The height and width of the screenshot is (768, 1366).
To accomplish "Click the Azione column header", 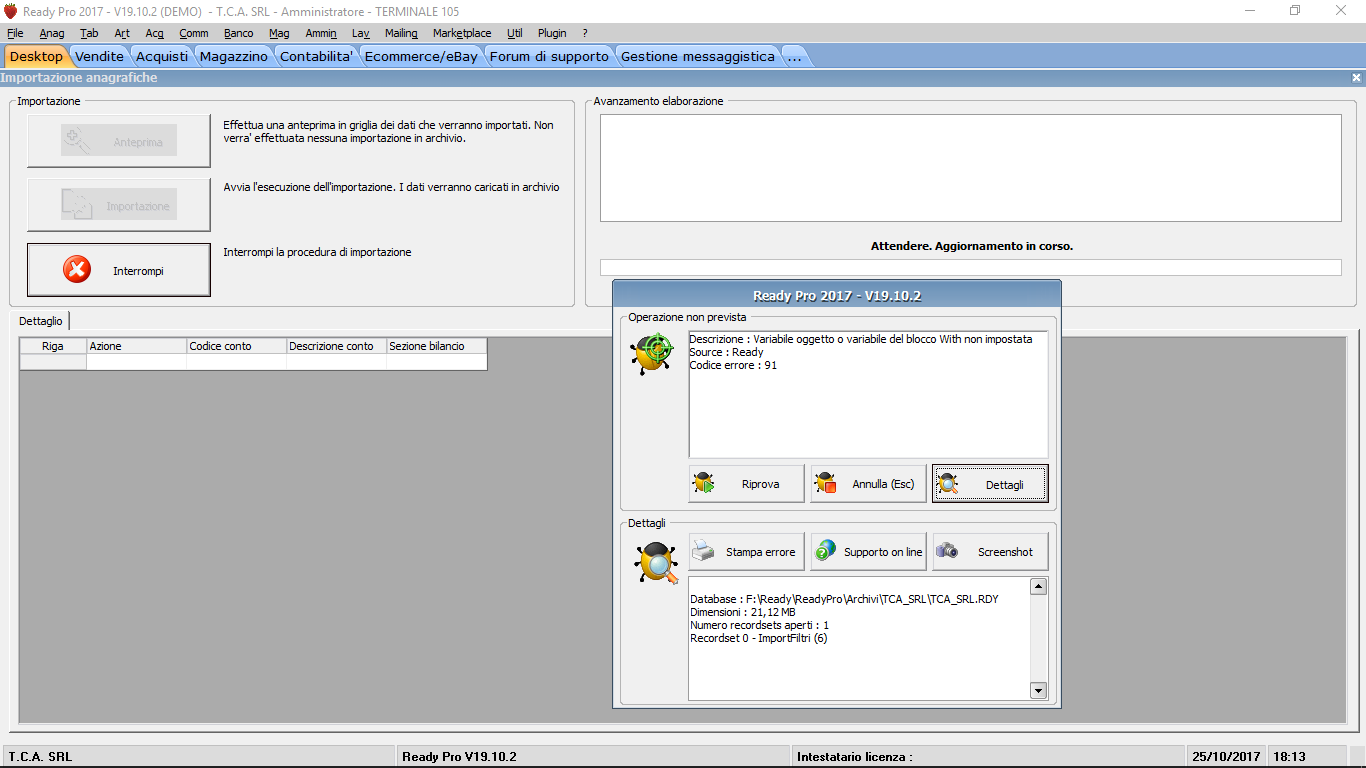I will tap(137, 346).
